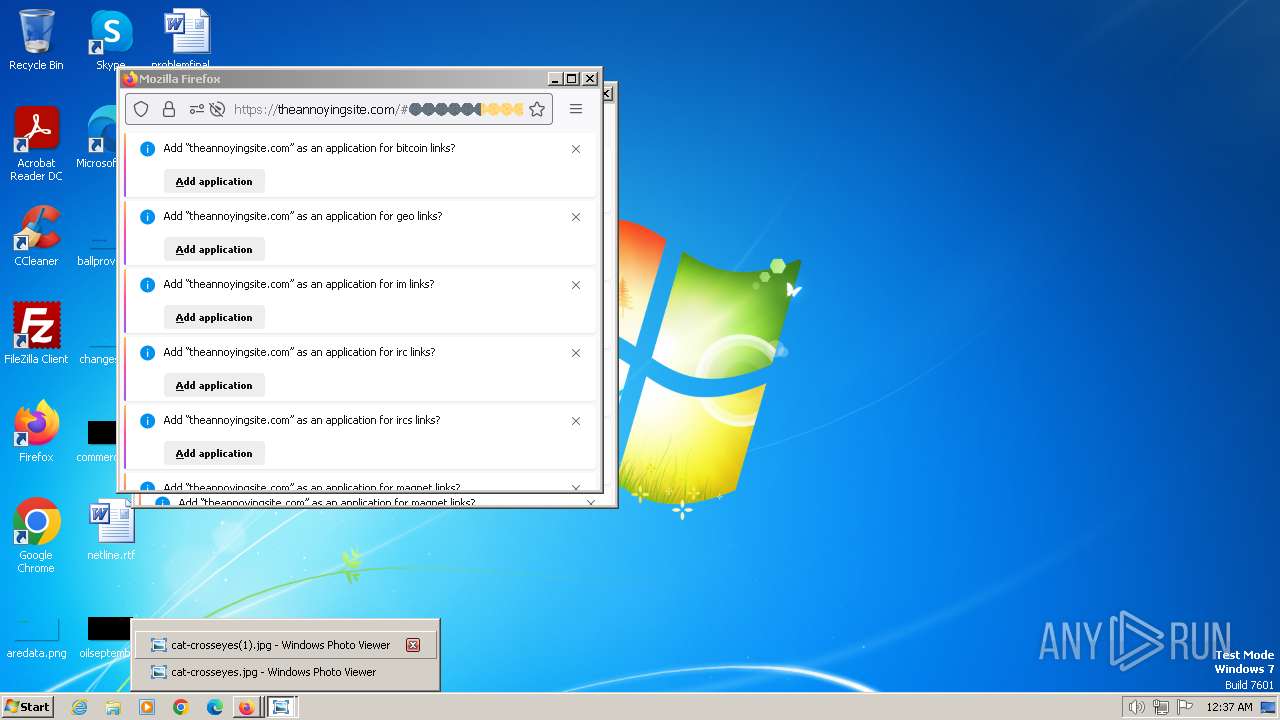Dismiss the geo links notification

[x=576, y=217]
